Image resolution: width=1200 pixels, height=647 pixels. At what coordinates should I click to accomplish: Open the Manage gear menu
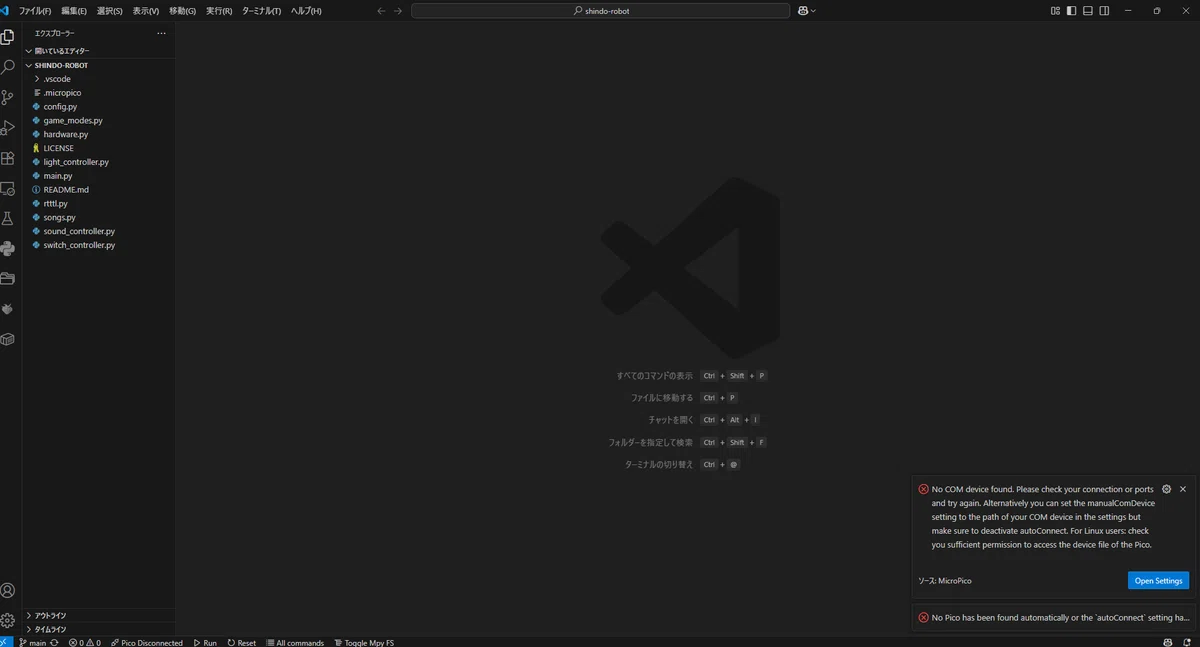click(8, 620)
